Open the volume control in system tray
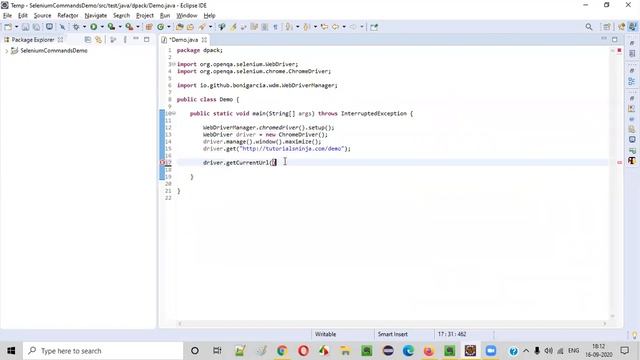The image size is (640, 360). coord(548,351)
